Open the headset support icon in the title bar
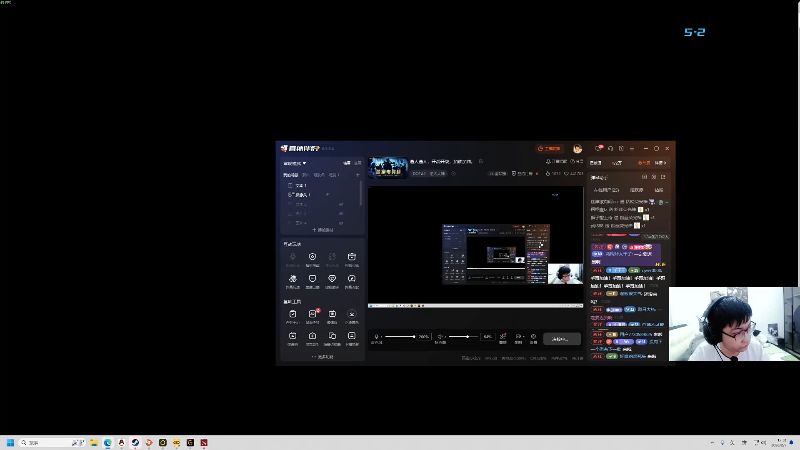This screenshot has height=450, width=800. click(x=610, y=148)
